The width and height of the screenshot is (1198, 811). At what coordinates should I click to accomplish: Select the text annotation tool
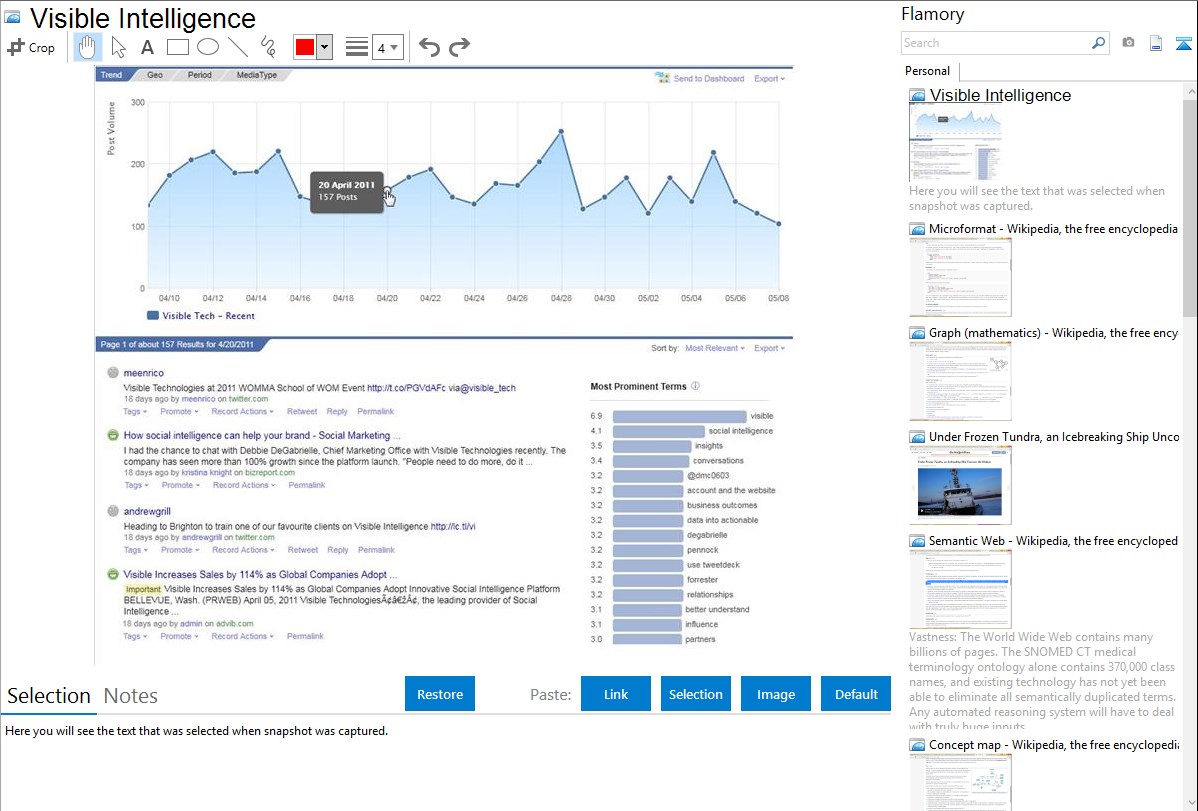pos(147,47)
